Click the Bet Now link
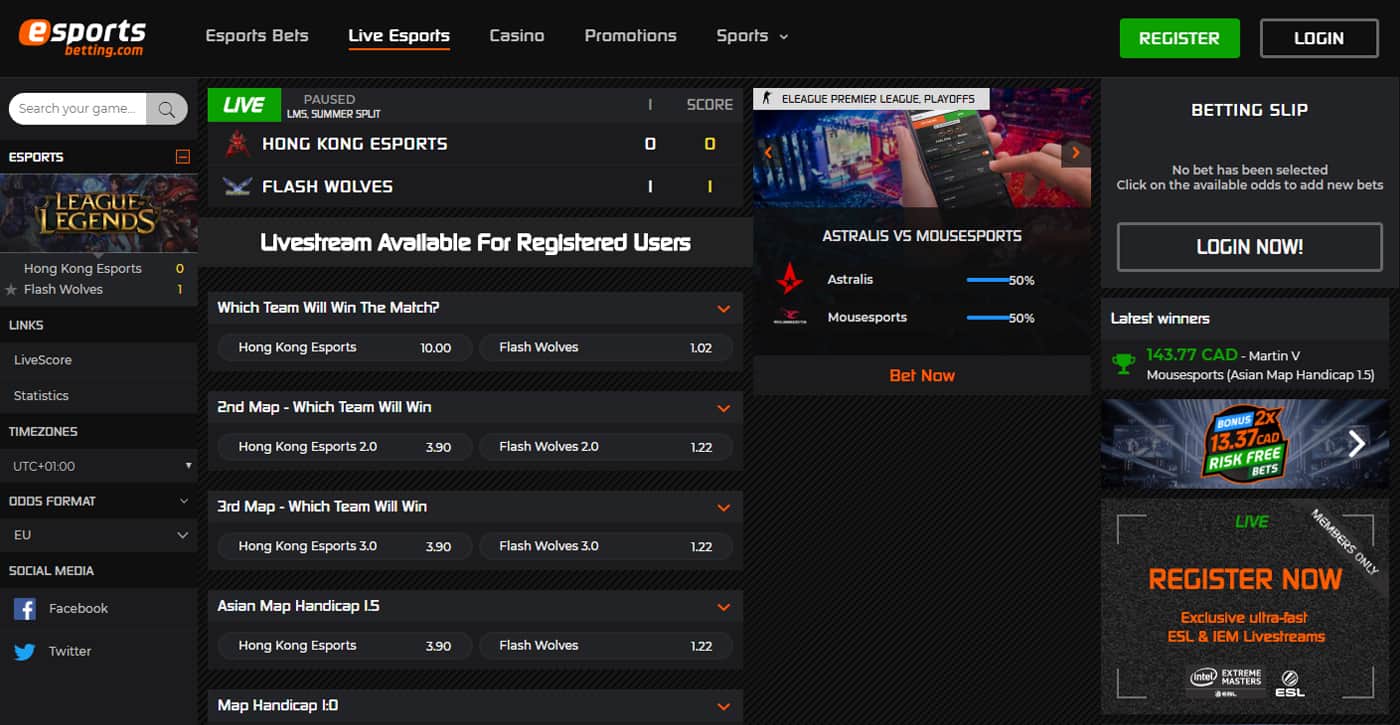1400x725 pixels. click(922, 376)
